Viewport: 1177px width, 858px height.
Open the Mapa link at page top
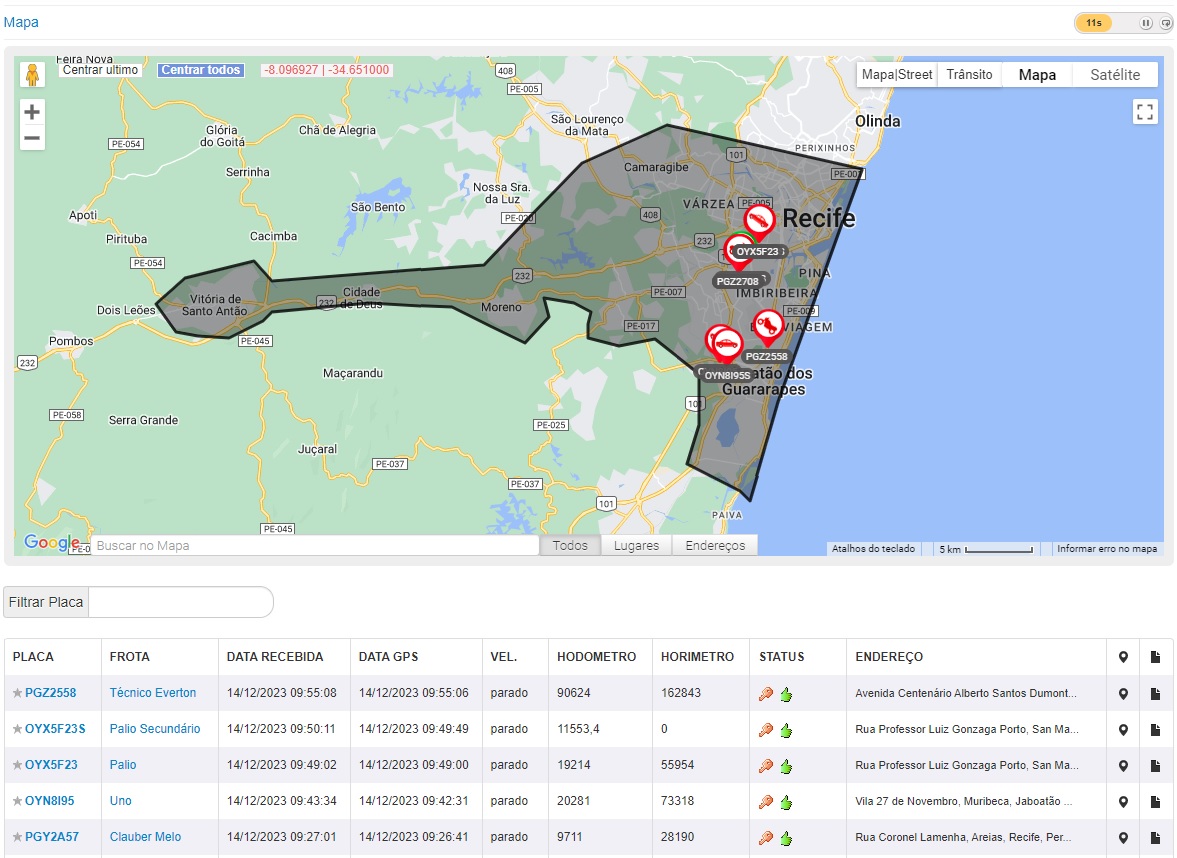coord(21,23)
